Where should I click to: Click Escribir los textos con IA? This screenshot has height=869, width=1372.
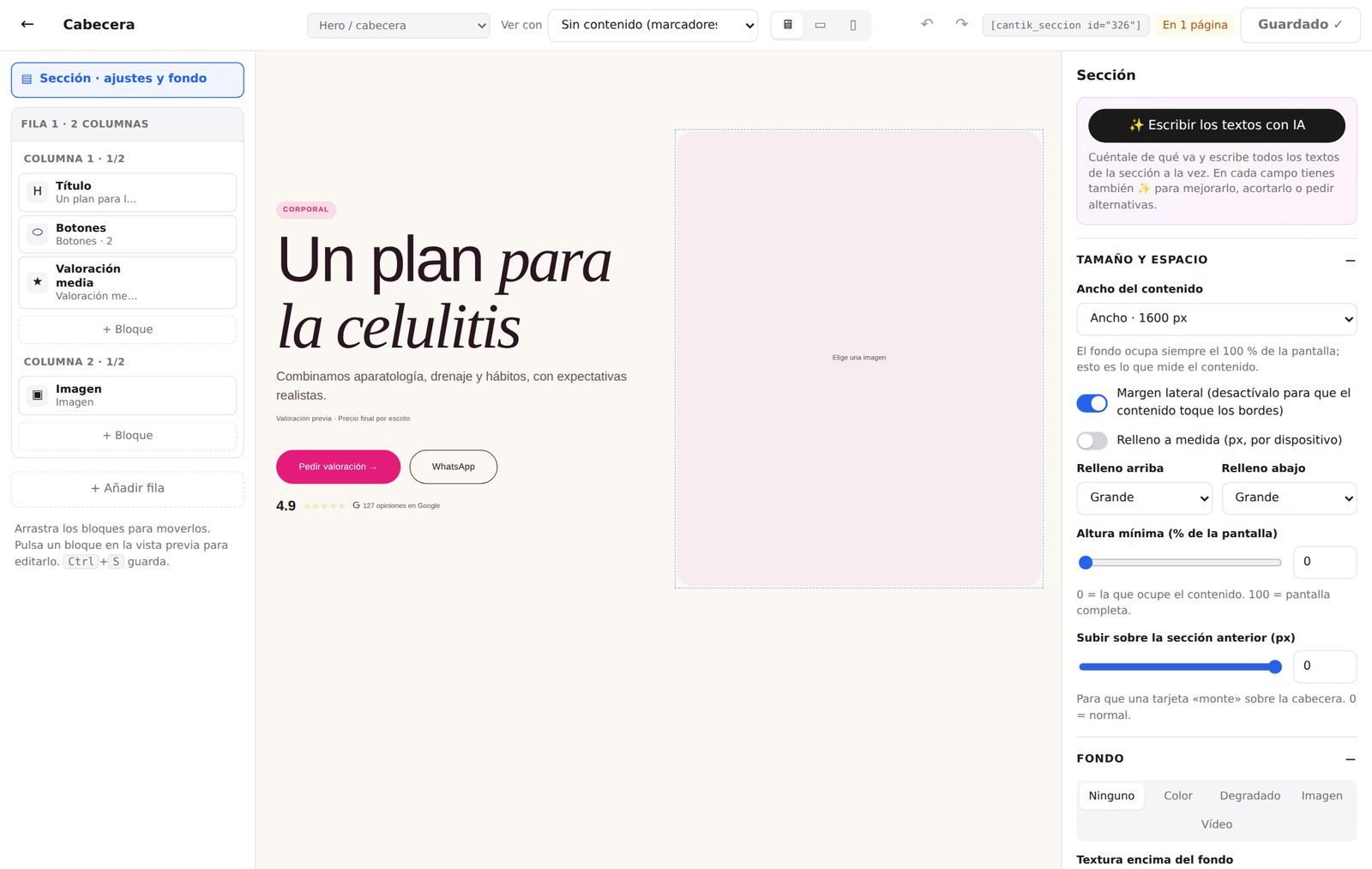coord(1217,125)
